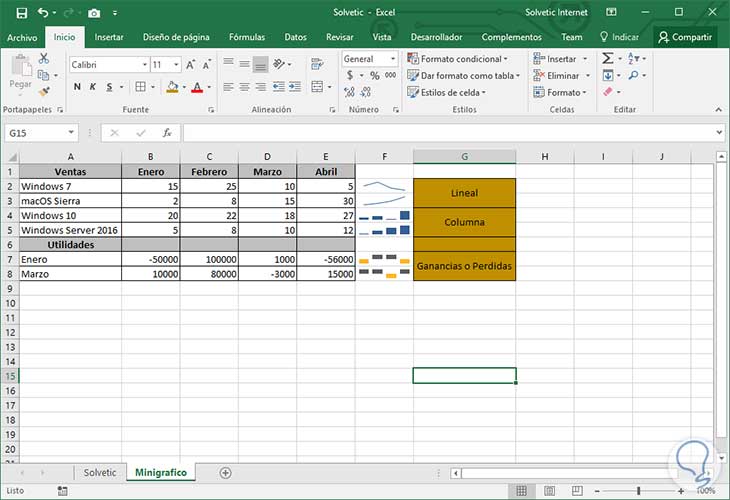The image size is (730, 500).
Task: Open the Archivo tab
Action: (22, 37)
